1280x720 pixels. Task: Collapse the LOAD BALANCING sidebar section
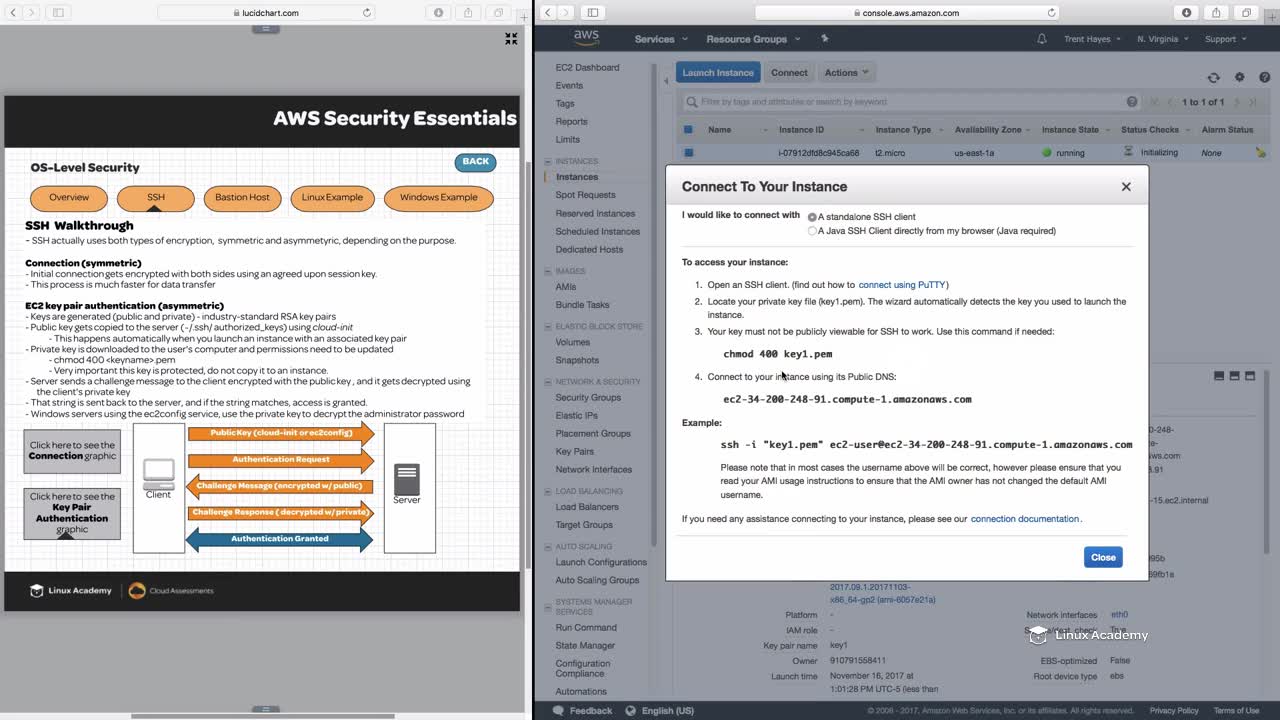[x=547, y=491]
